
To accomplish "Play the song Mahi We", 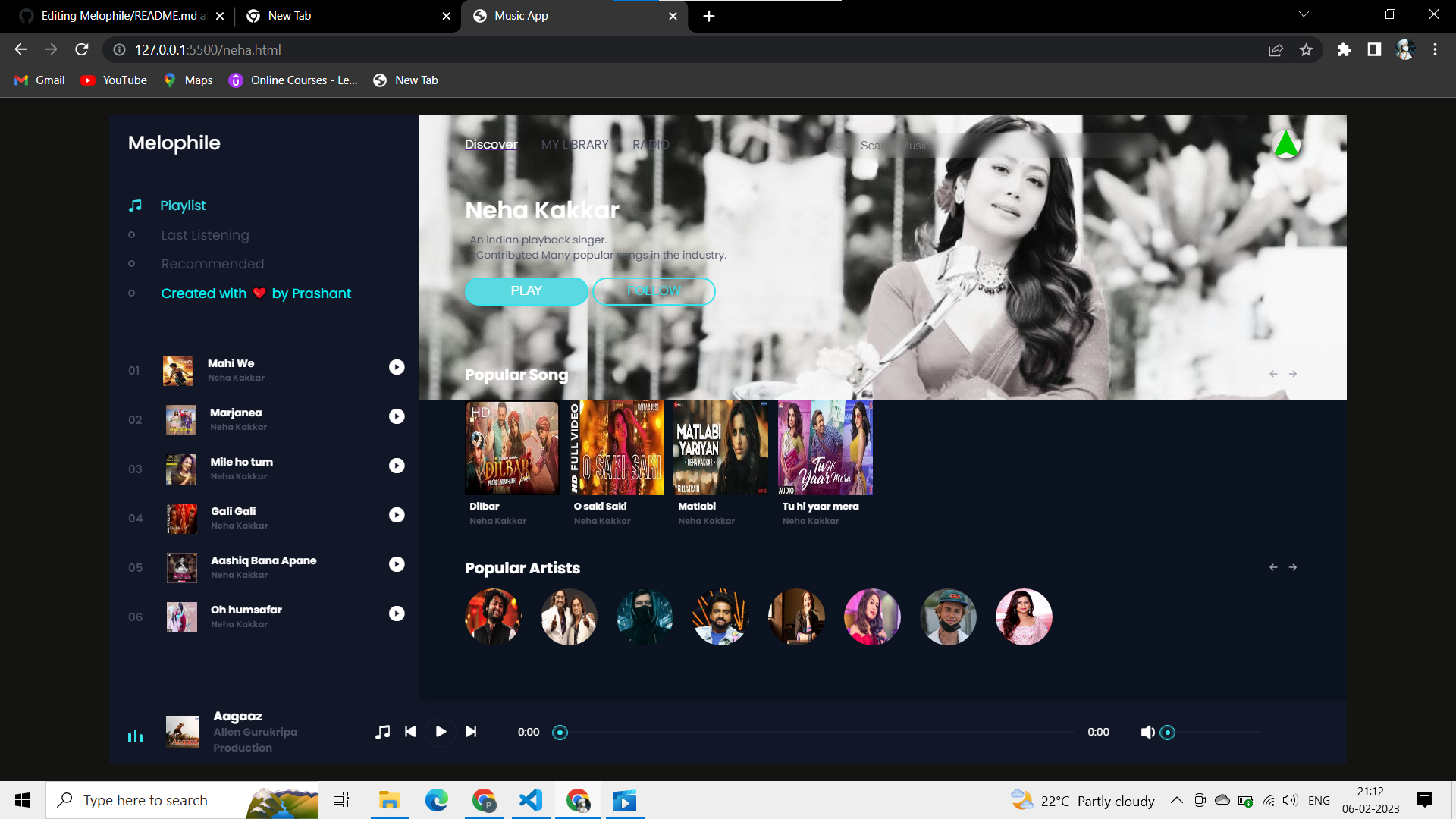I will (x=397, y=367).
